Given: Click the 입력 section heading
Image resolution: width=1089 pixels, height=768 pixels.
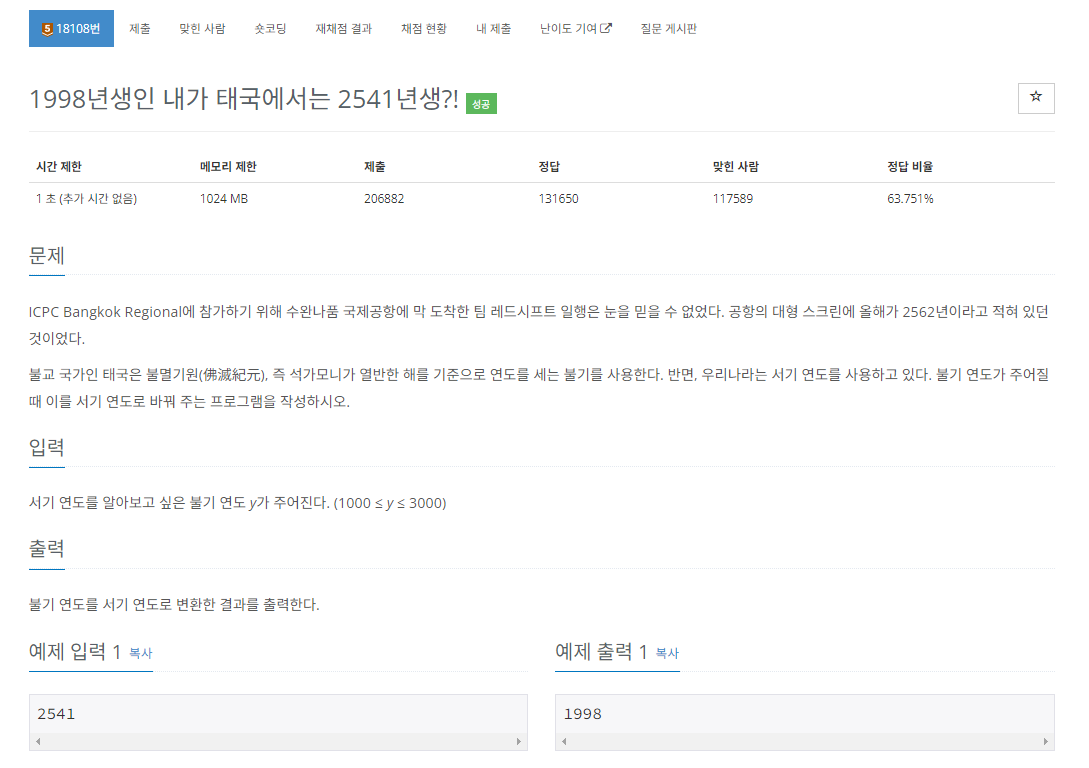Looking at the screenshot, I should pos(47,447).
